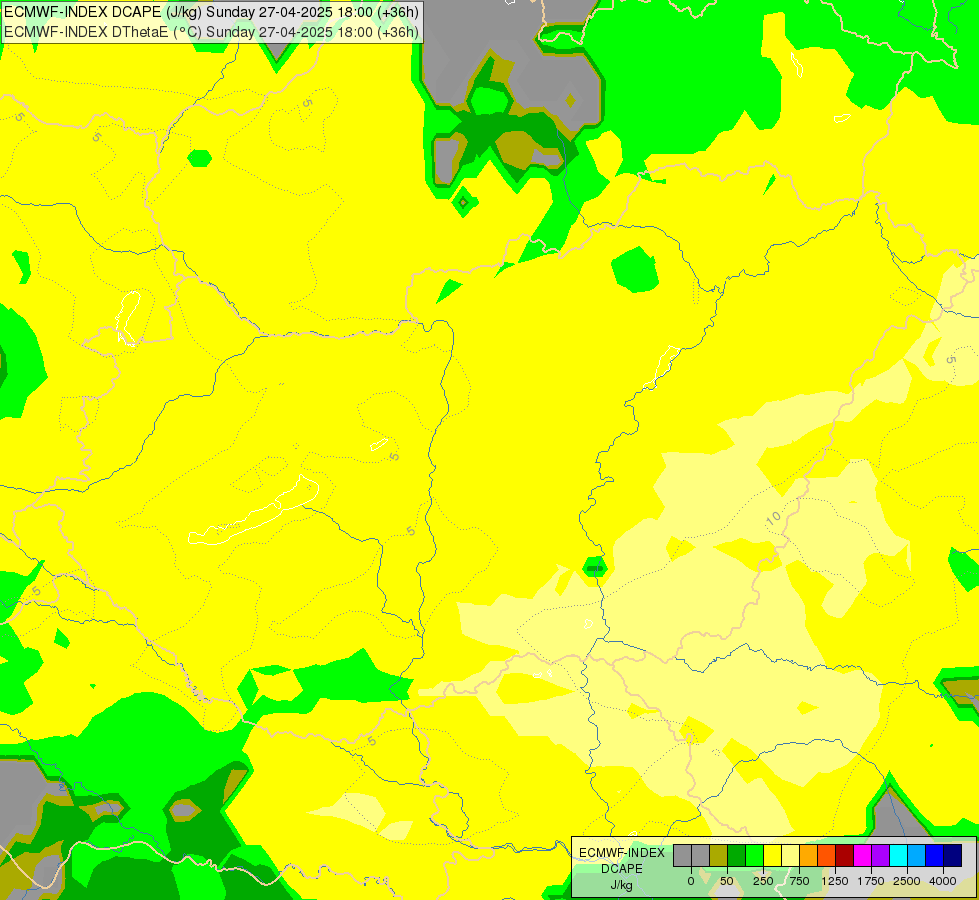Click the navy legend swatch

point(952,856)
